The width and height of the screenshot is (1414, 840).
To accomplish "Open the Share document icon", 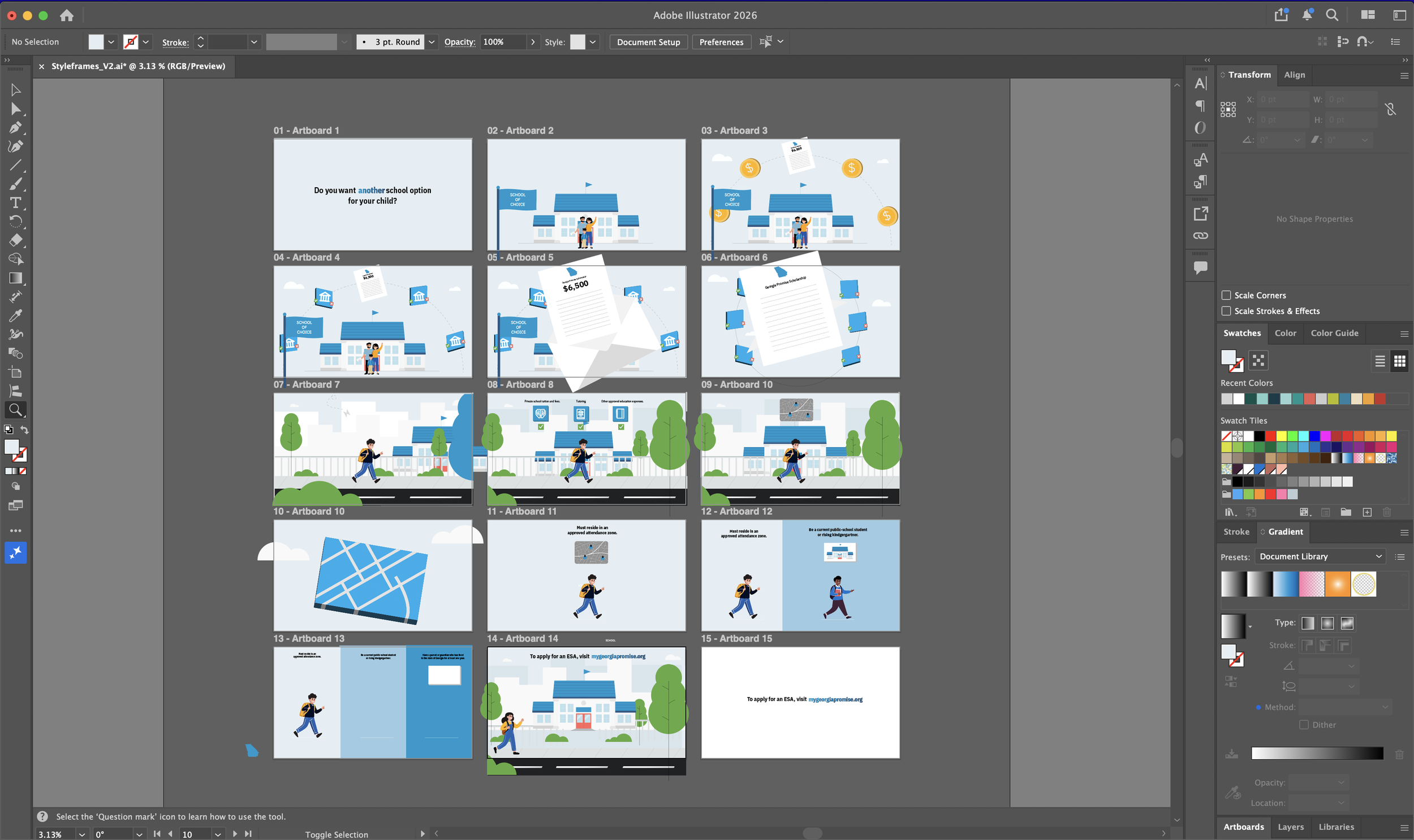I will pos(1282,15).
